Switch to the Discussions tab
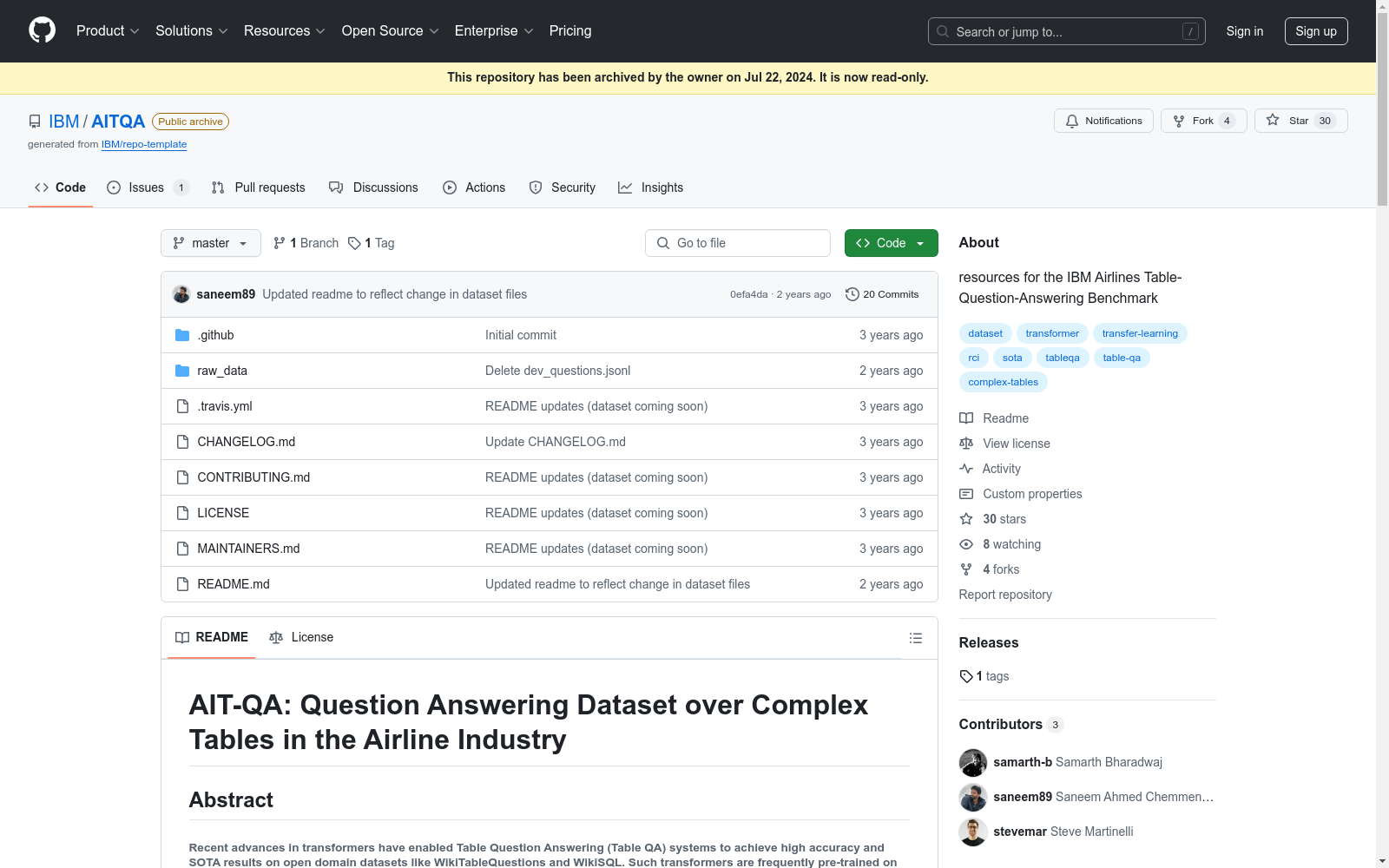This screenshot has height=868, width=1389. (x=373, y=187)
